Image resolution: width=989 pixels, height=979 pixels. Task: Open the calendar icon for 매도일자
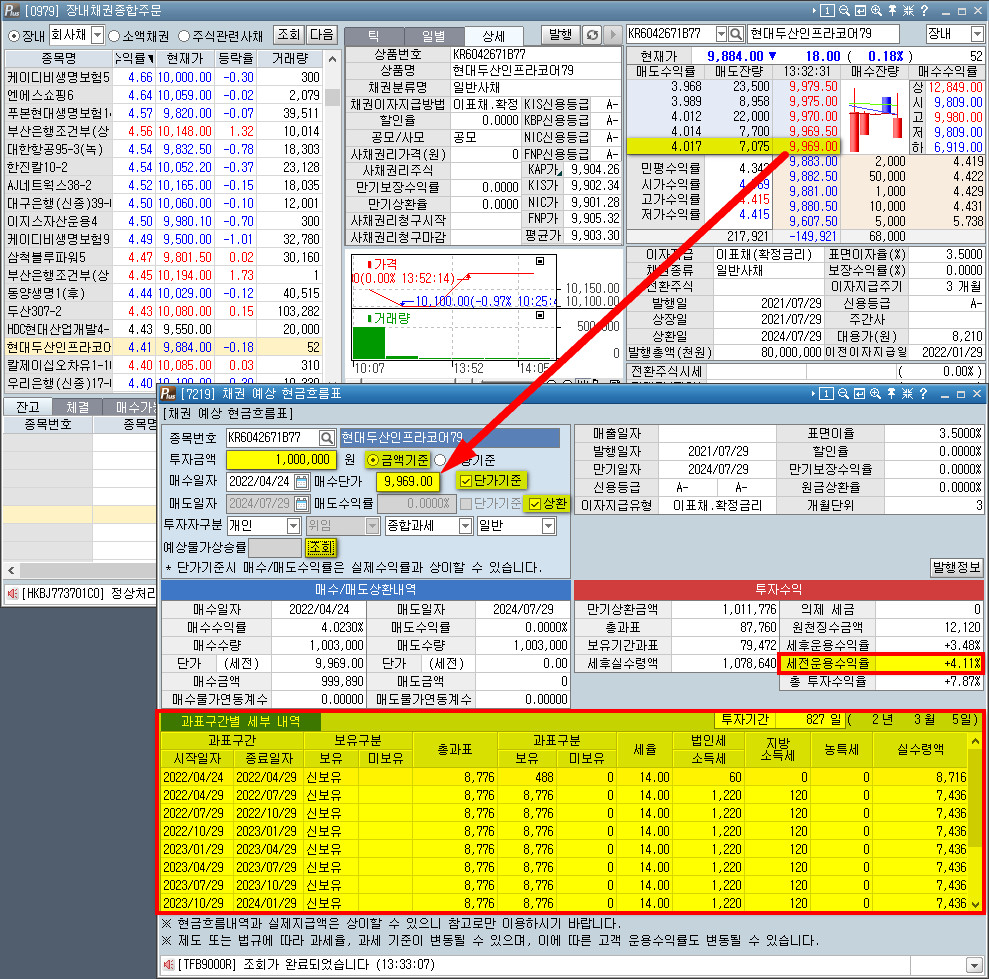point(301,503)
